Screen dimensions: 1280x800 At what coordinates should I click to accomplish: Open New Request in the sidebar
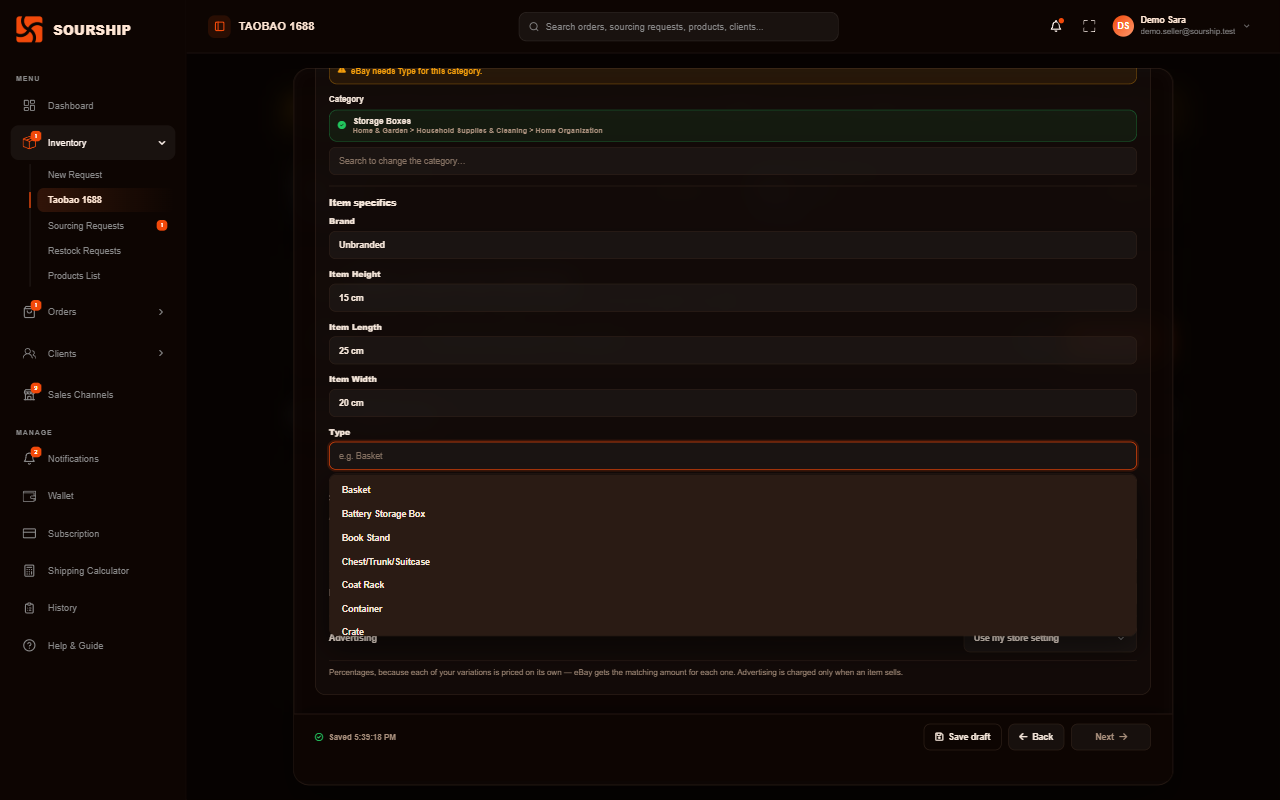(x=75, y=175)
